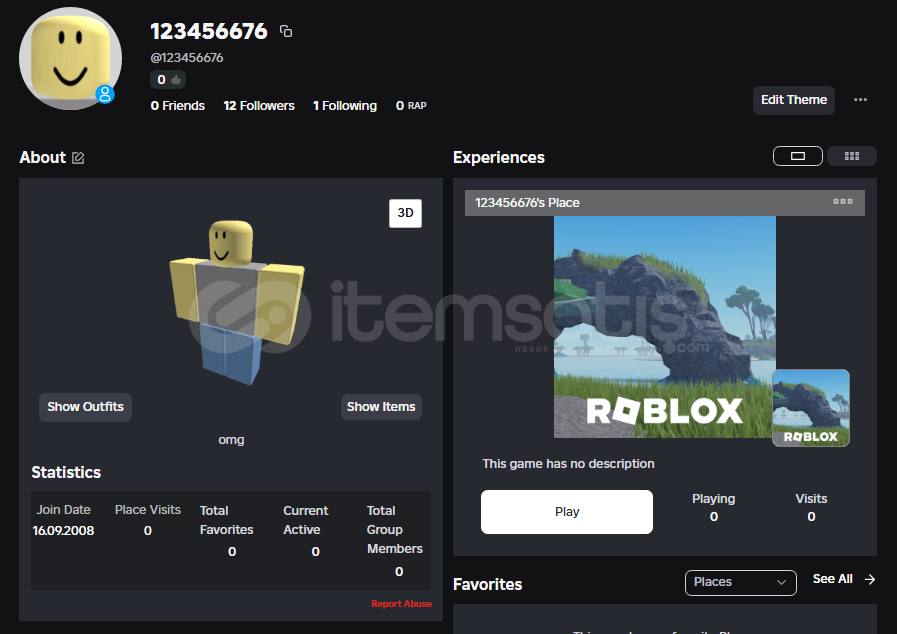The height and width of the screenshot is (634, 897).
Task: Click the Total Group Members label
Action: click(x=395, y=529)
